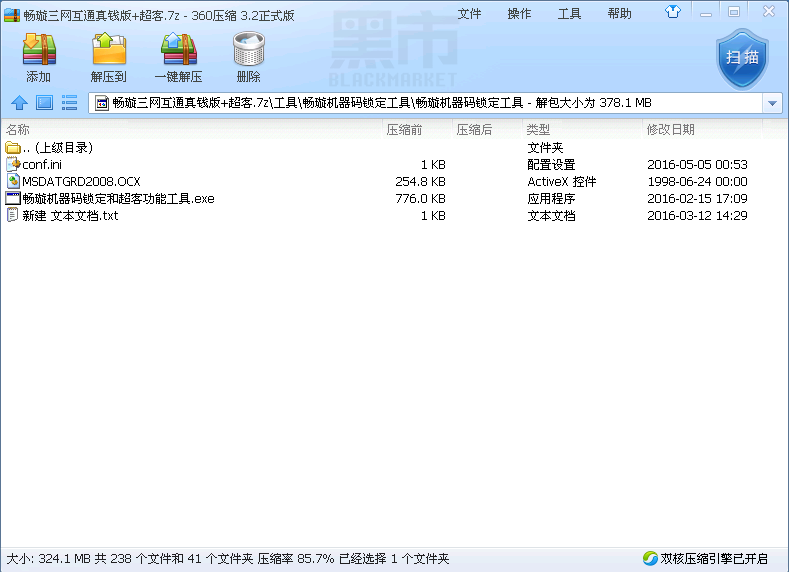The width and height of the screenshot is (789, 572).
Task: Select the .. (上级目录) row
Action: [394, 147]
